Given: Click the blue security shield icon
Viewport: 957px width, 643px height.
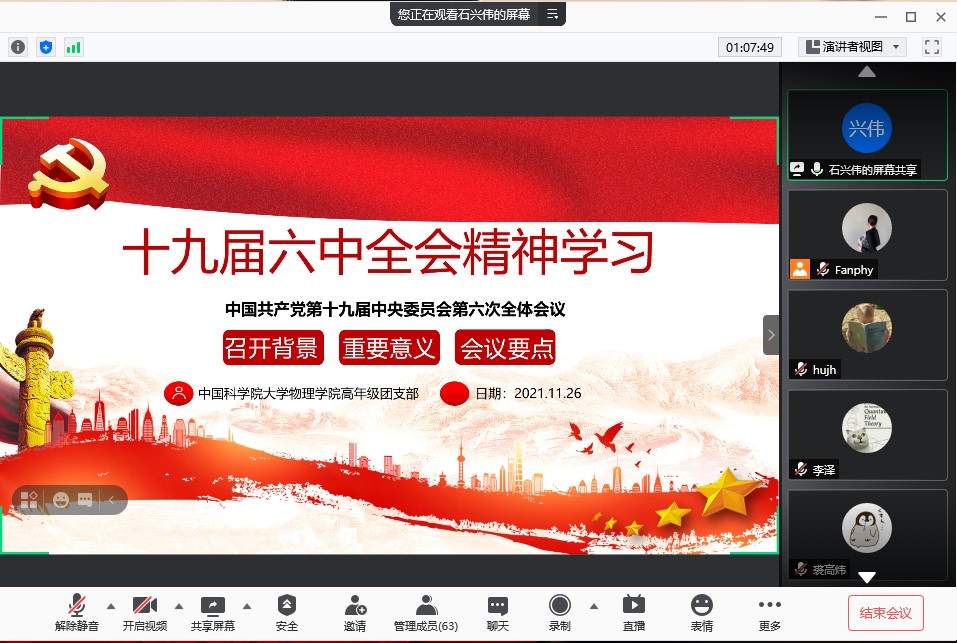Looking at the screenshot, I should coord(46,47).
